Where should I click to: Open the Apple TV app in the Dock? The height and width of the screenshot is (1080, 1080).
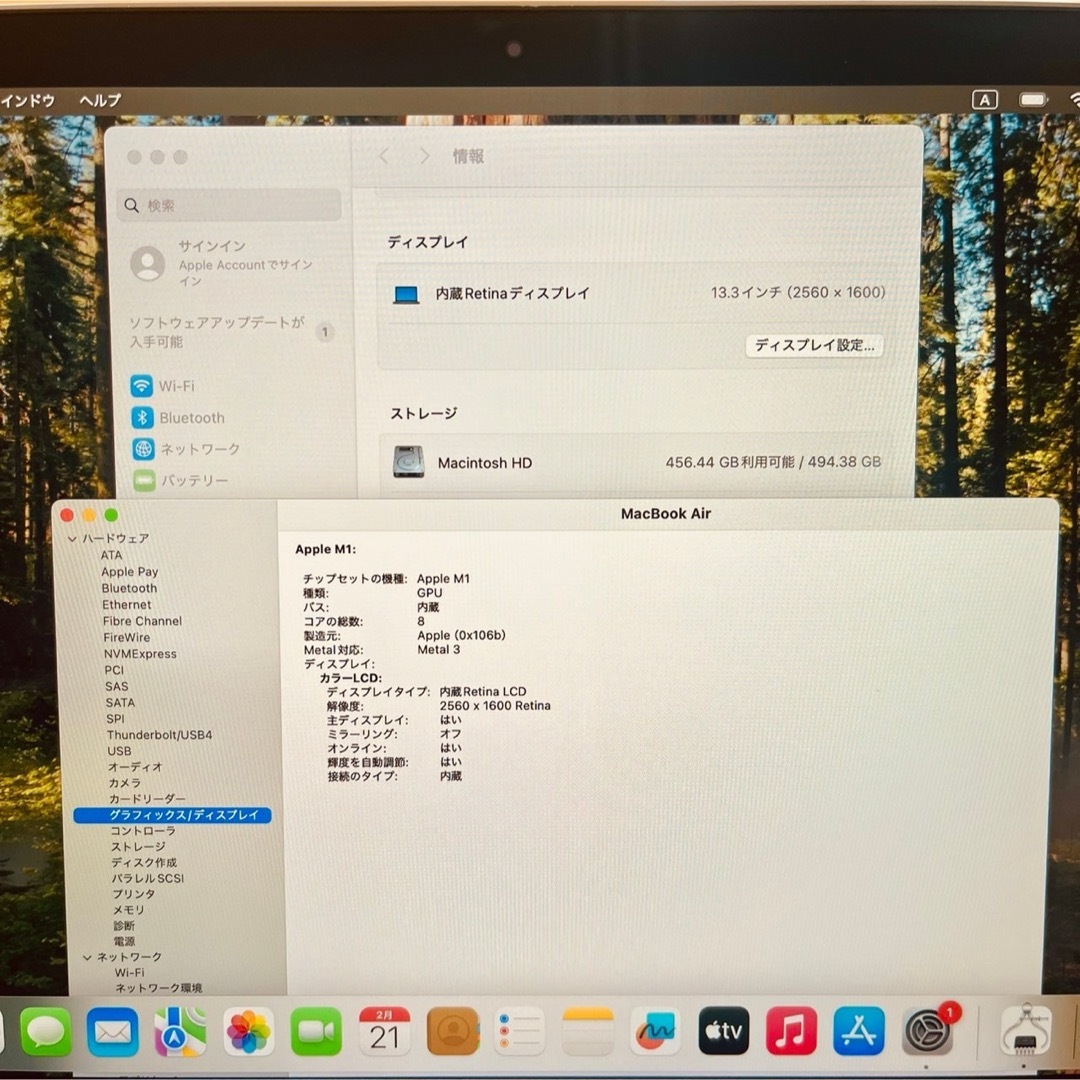724,1031
